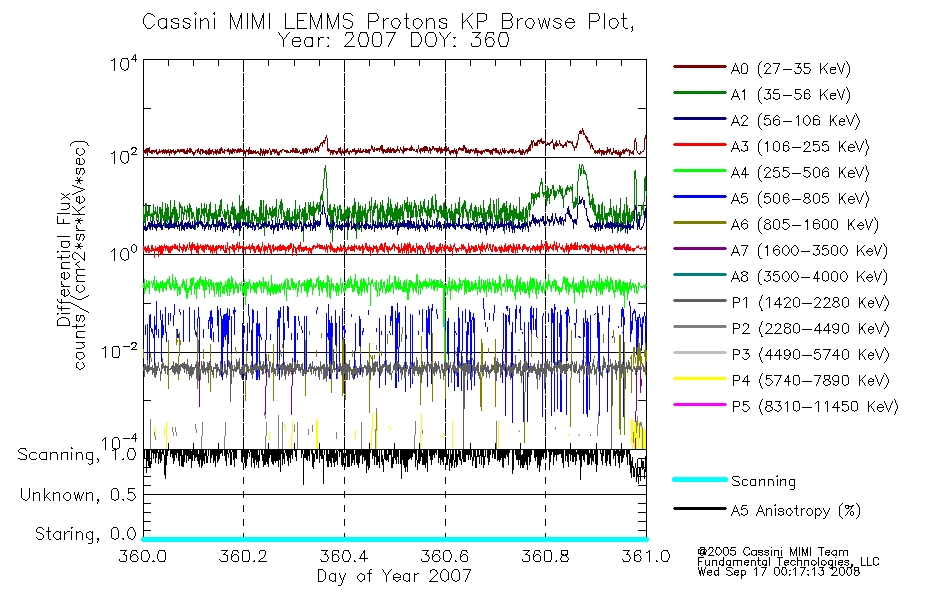Click the A3 (106-255 KeV) legend label

(x=800, y=147)
